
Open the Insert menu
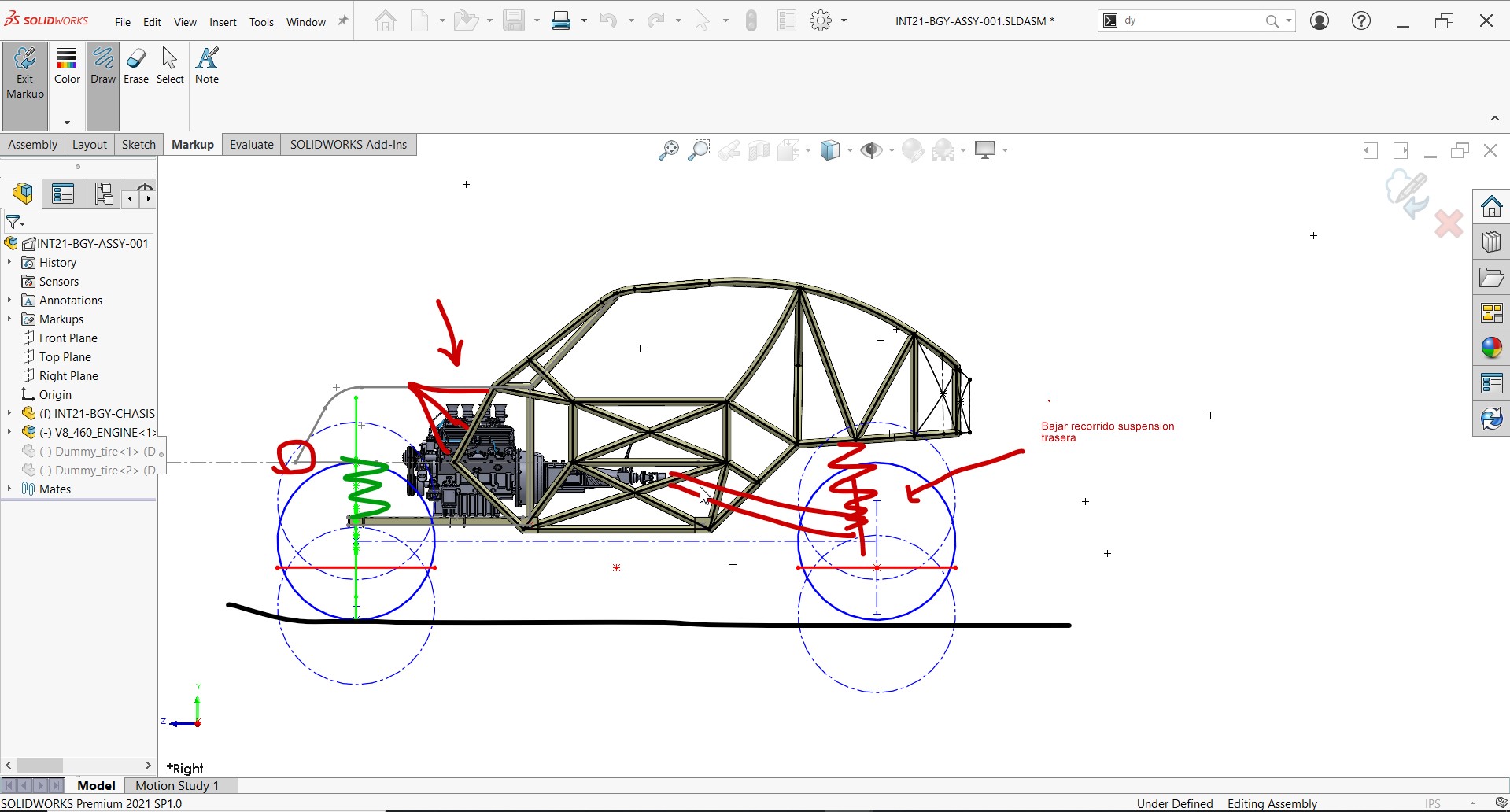[223, 22]
